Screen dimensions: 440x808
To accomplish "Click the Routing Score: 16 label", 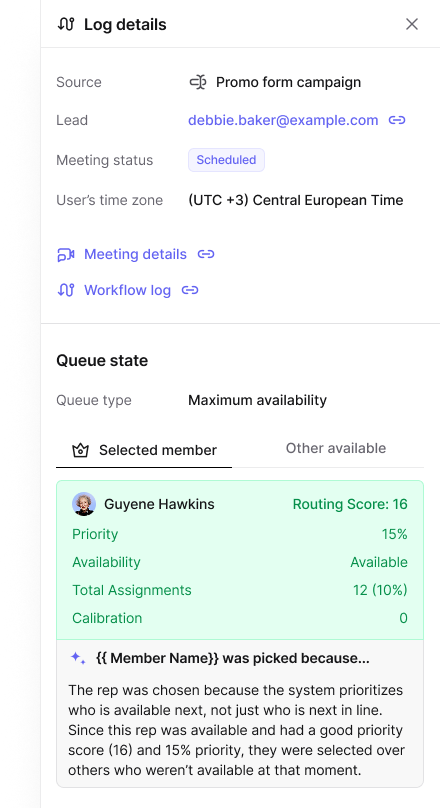I will [350, 504].
